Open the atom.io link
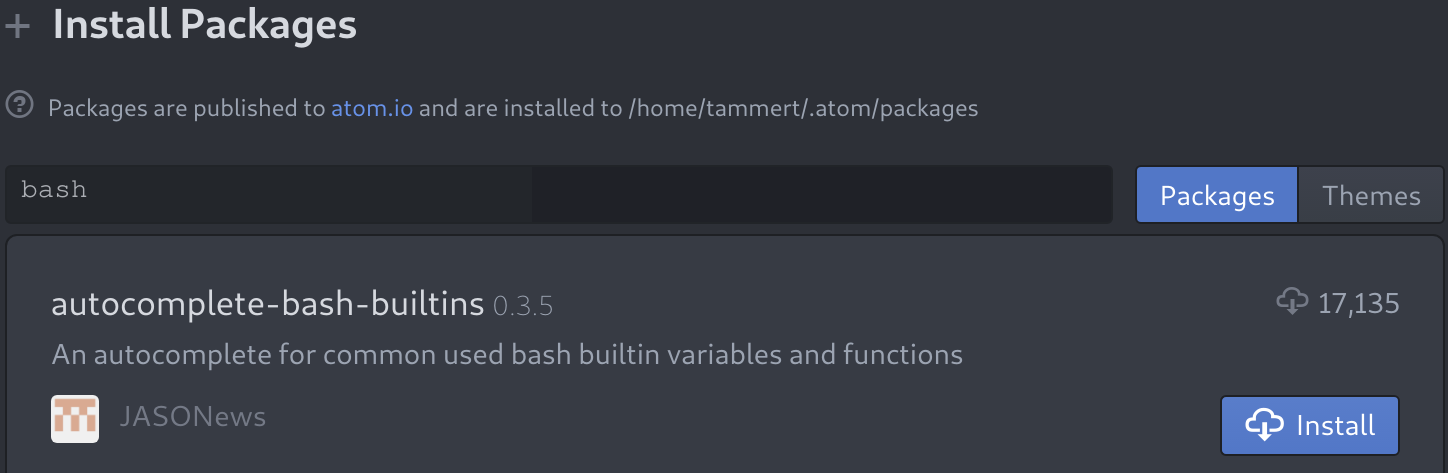Viewport: 1448px width, 473px height. (x=372, y=108)
